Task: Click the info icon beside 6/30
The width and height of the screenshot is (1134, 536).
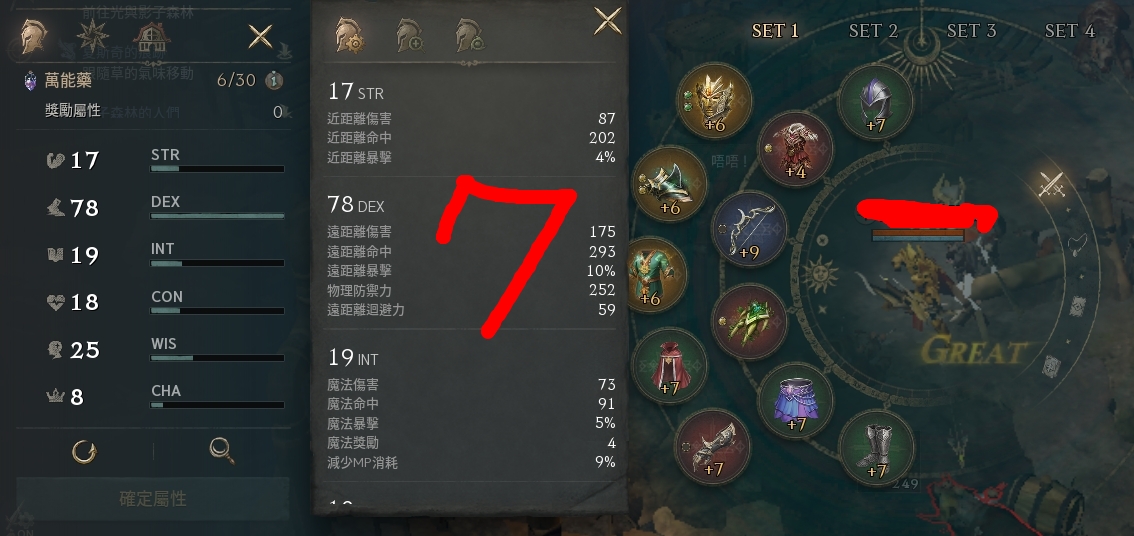Action: [273, 80]
